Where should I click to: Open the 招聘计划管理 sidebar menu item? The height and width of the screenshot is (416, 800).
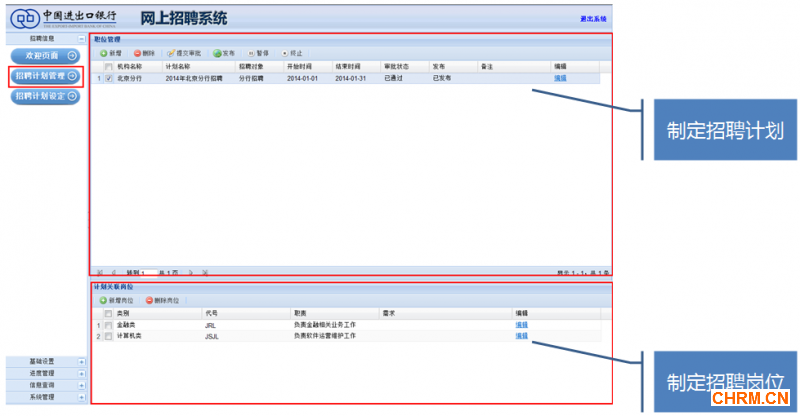[x=45, y=76]
